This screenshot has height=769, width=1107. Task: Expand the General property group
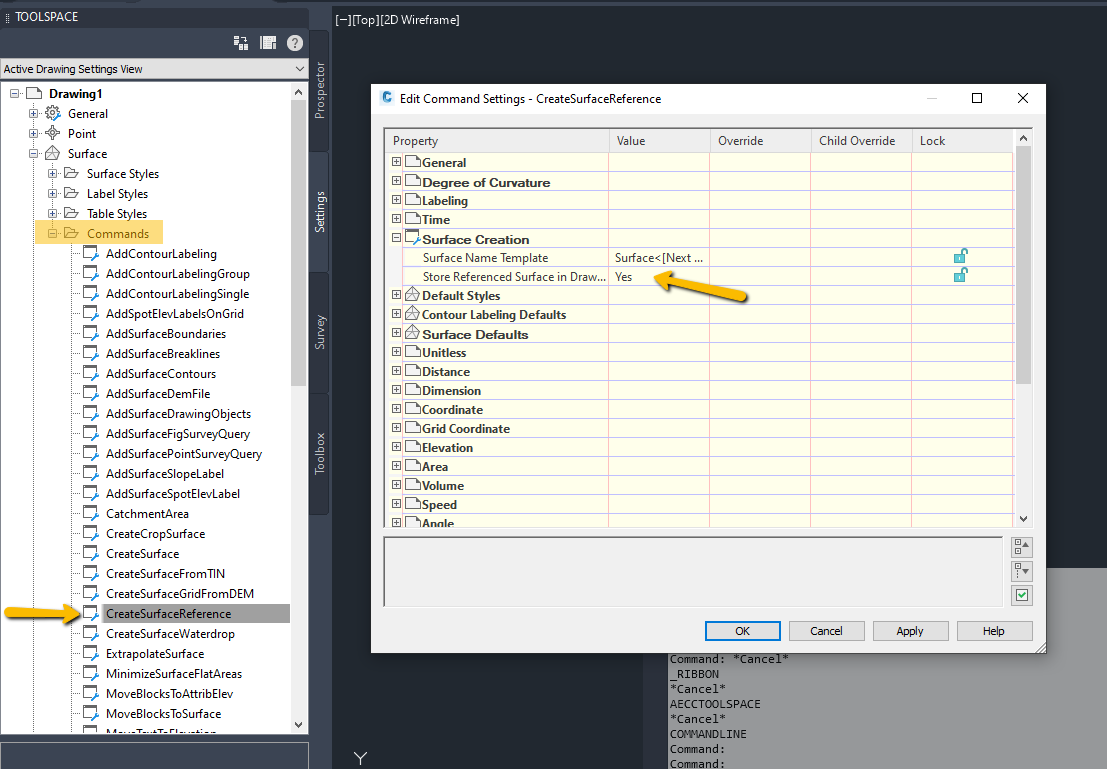396,162
